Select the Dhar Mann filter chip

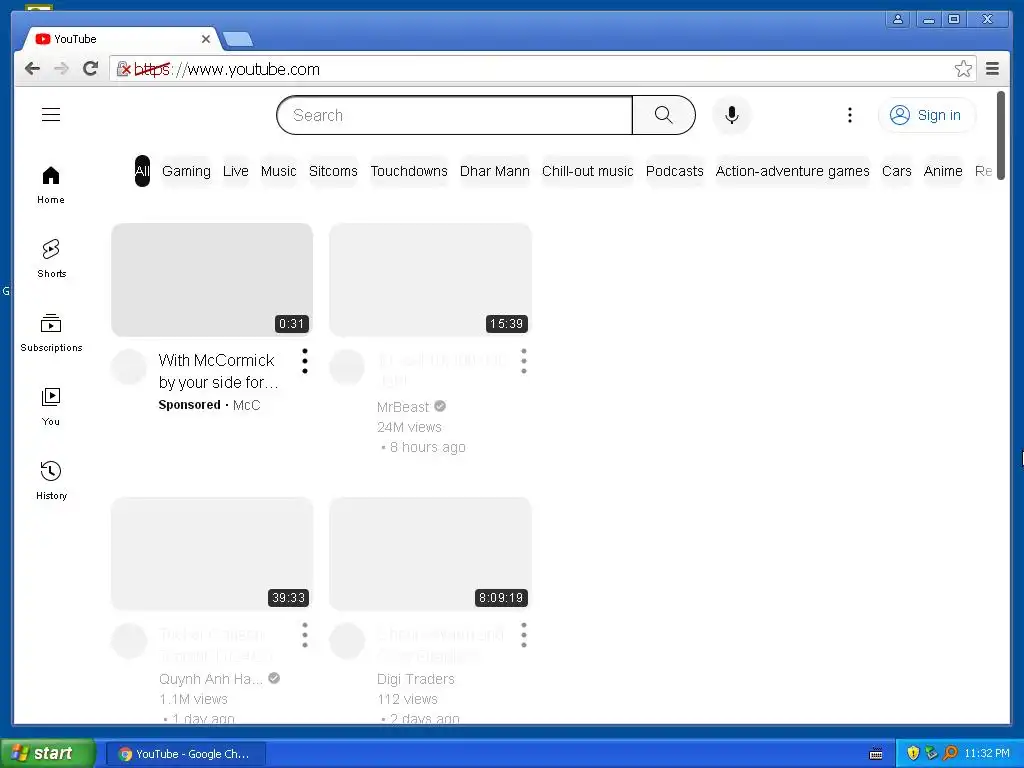494,171
